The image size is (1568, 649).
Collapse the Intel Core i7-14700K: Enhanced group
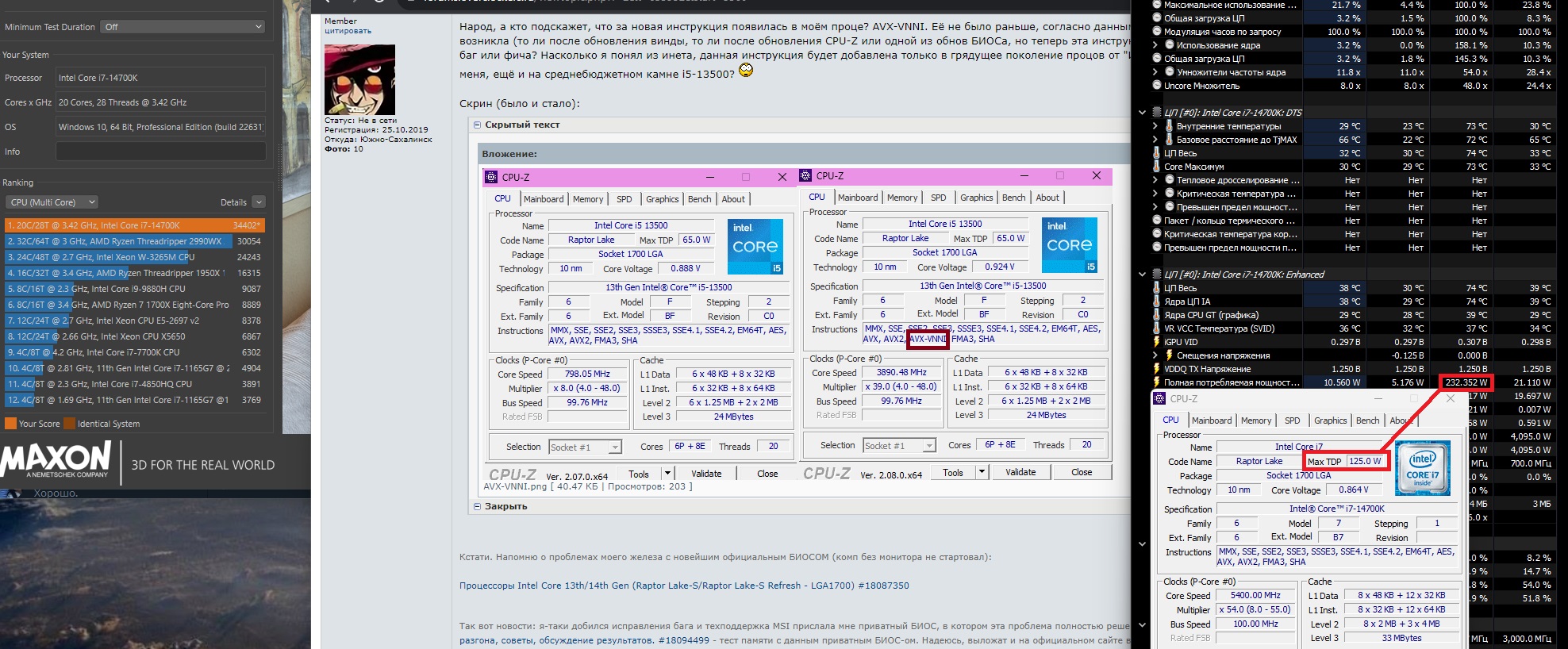[x=1142, y=275]
